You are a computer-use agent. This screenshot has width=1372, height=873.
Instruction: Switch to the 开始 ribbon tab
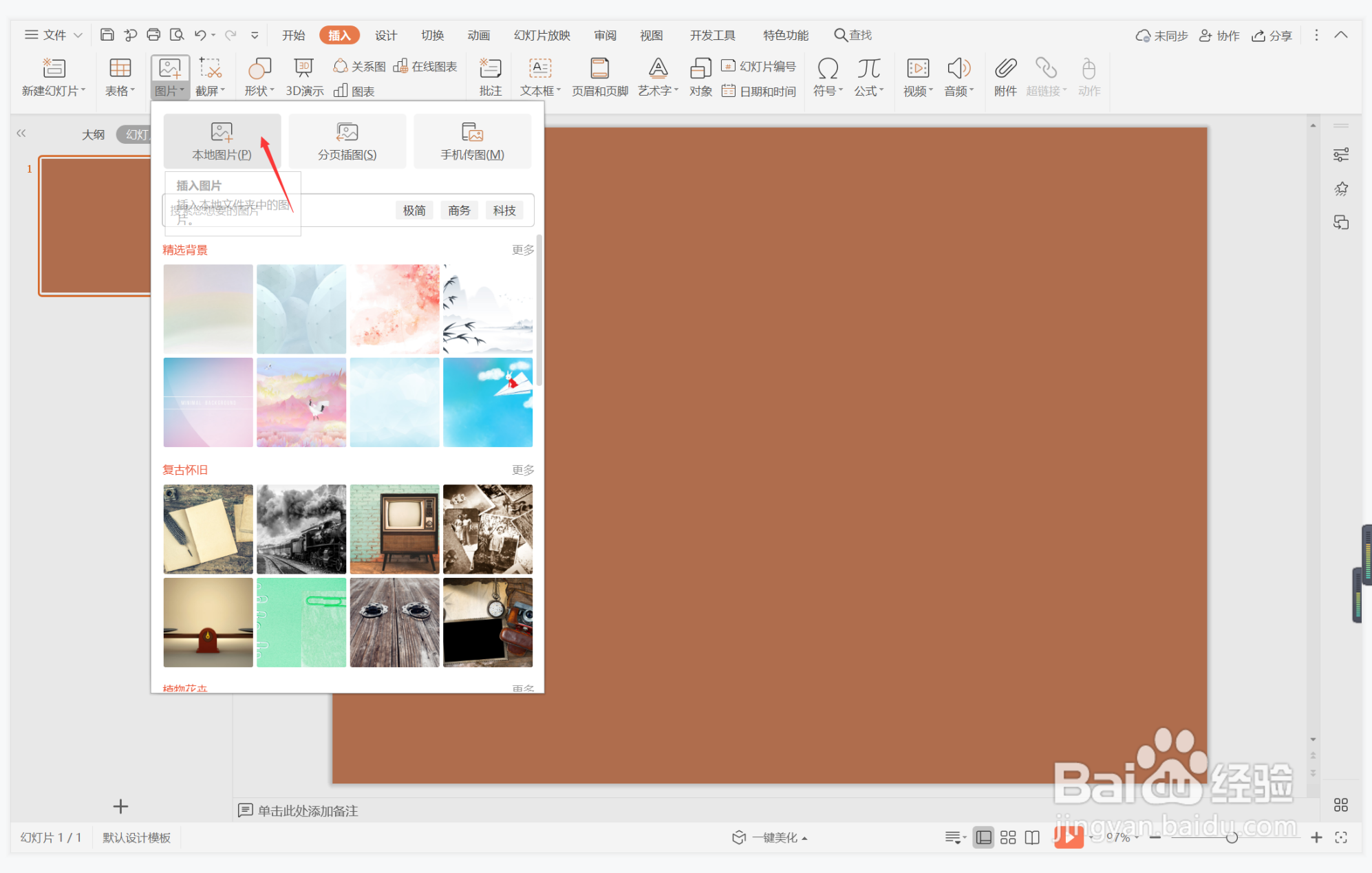pos(293,35)
